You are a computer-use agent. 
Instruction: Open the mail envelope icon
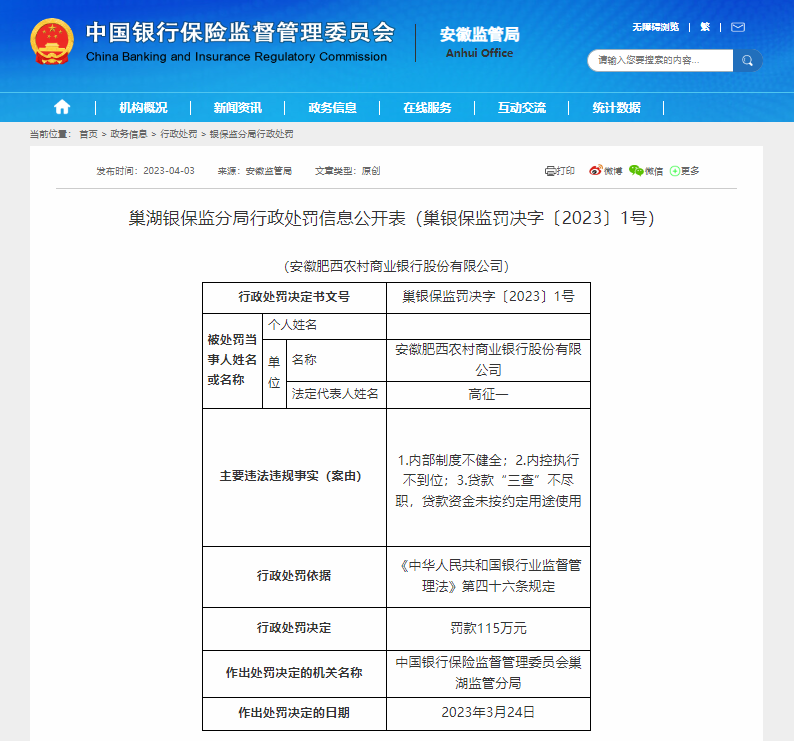click(738, 27)
